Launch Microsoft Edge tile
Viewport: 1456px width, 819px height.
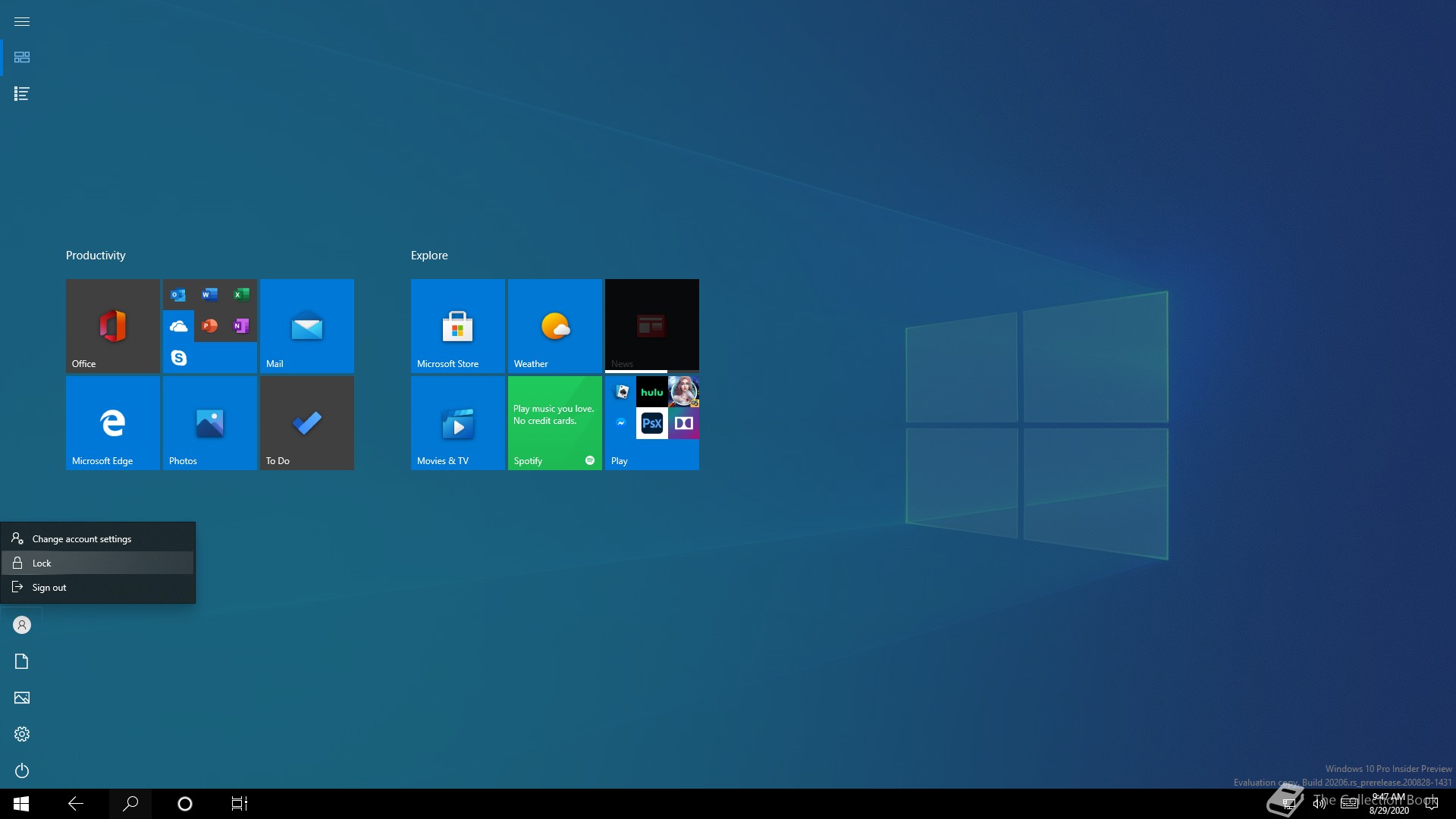pyautogui.click(x=113, y=423)
